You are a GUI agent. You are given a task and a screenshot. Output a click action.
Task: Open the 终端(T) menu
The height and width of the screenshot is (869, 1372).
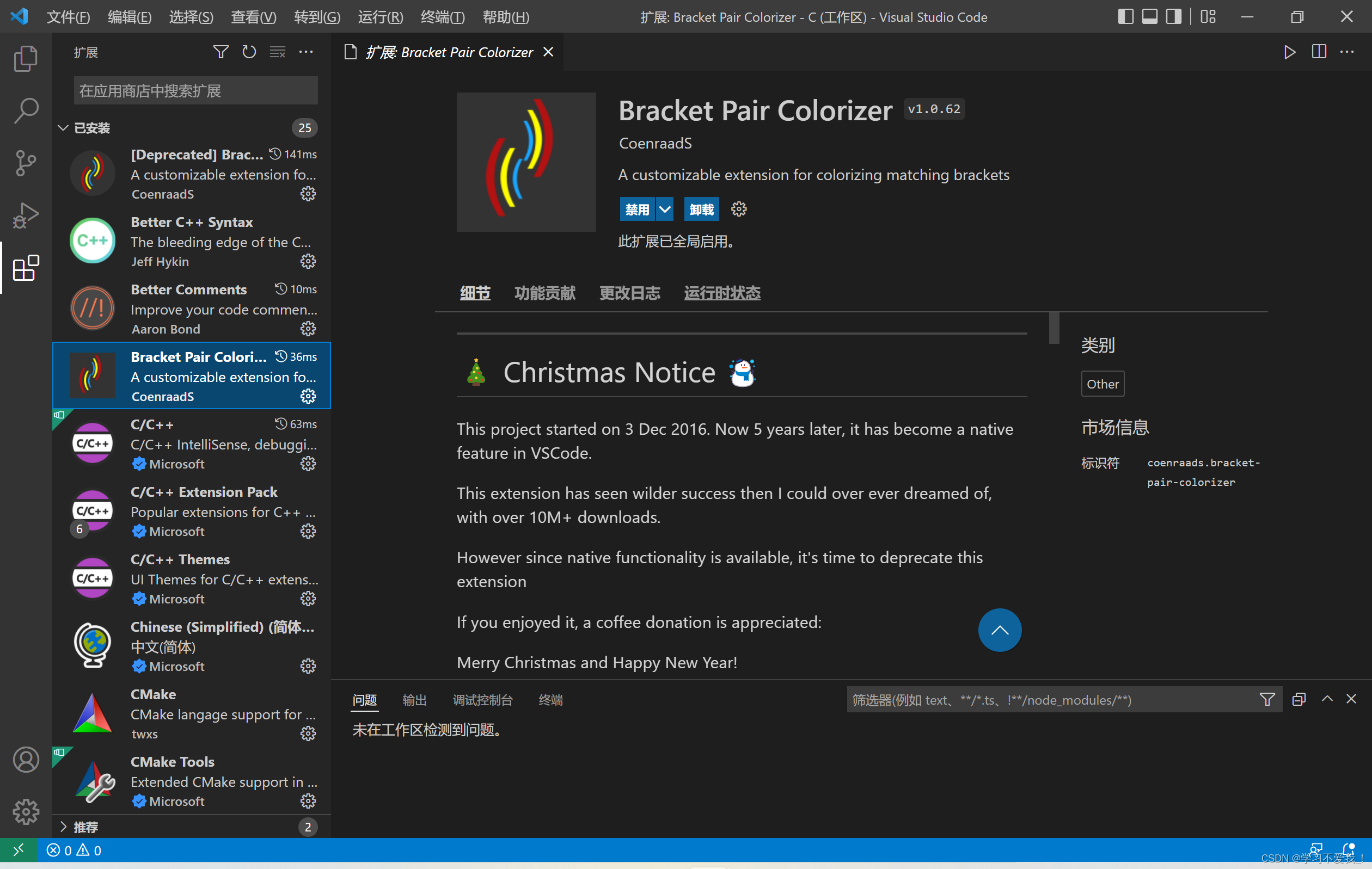click(442, 17)
